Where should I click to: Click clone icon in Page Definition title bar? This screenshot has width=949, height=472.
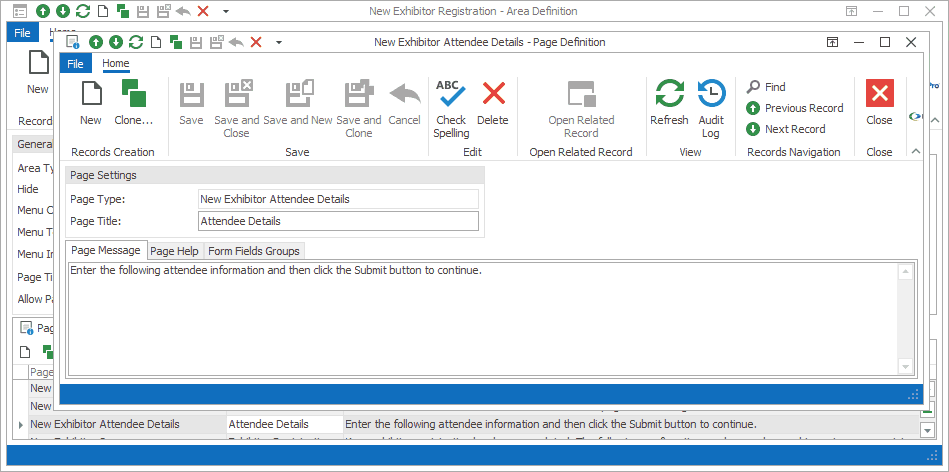[176, 42]
